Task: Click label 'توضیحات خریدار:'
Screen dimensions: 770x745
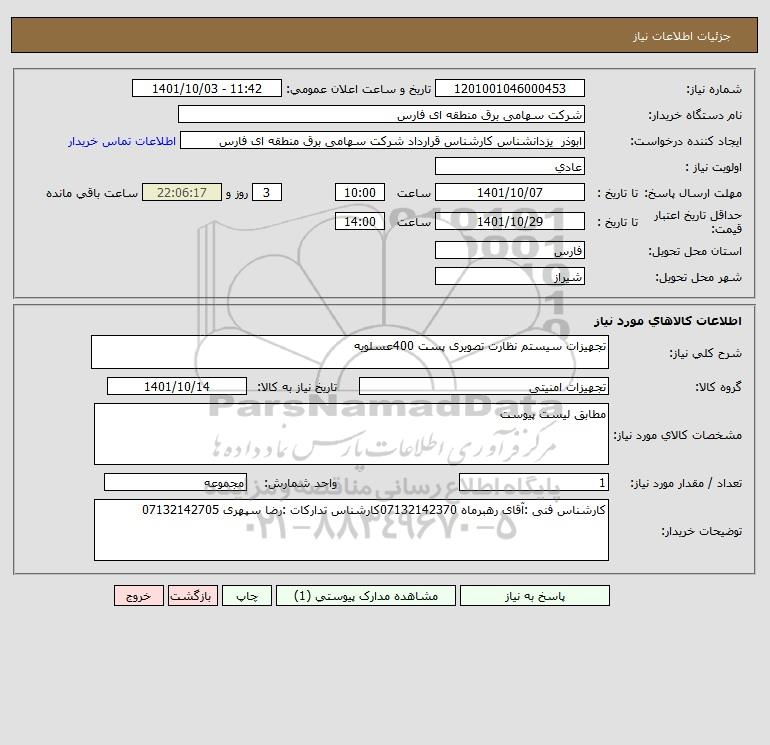Action: coord(702,531)
